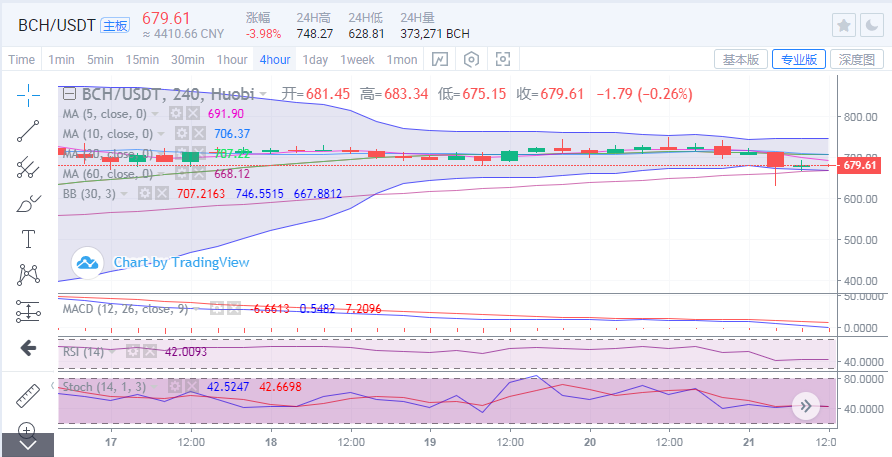Select the 15min interval
The width and height of the screenshot is (892, 457).
[x=142, y=59]
